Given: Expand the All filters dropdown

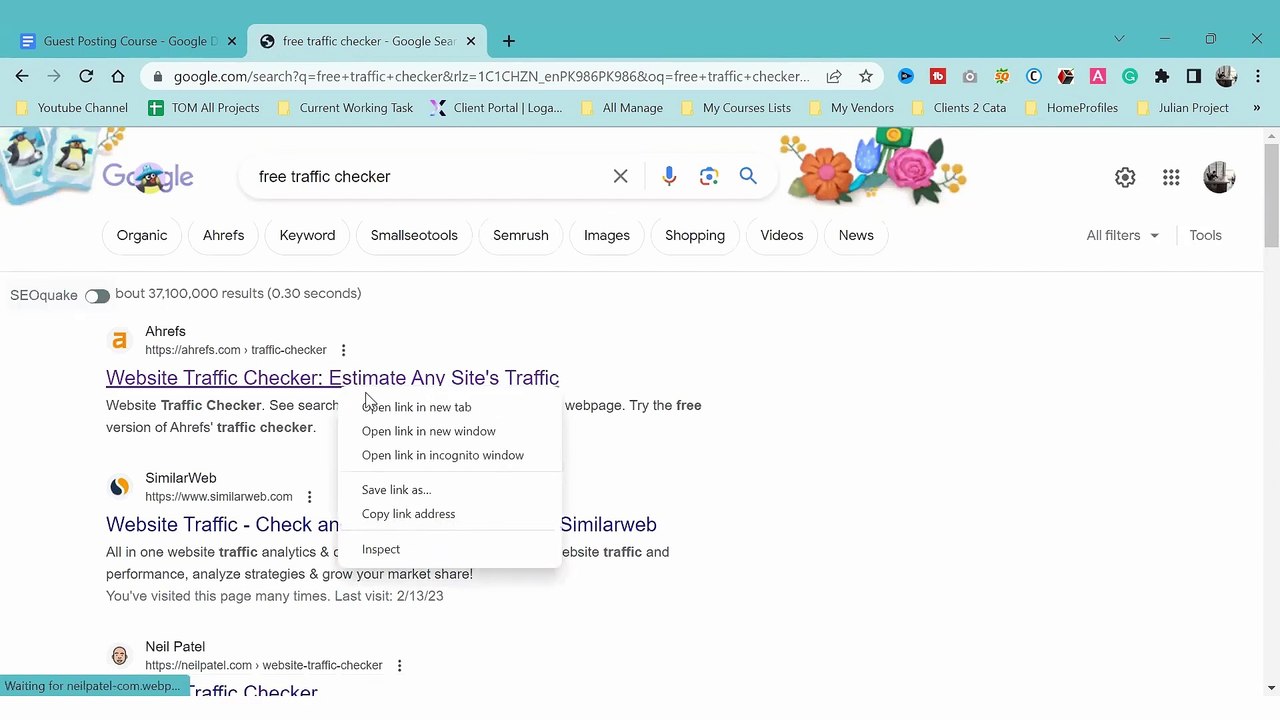Looking at the screenshot, I should tap(1123, 235).
